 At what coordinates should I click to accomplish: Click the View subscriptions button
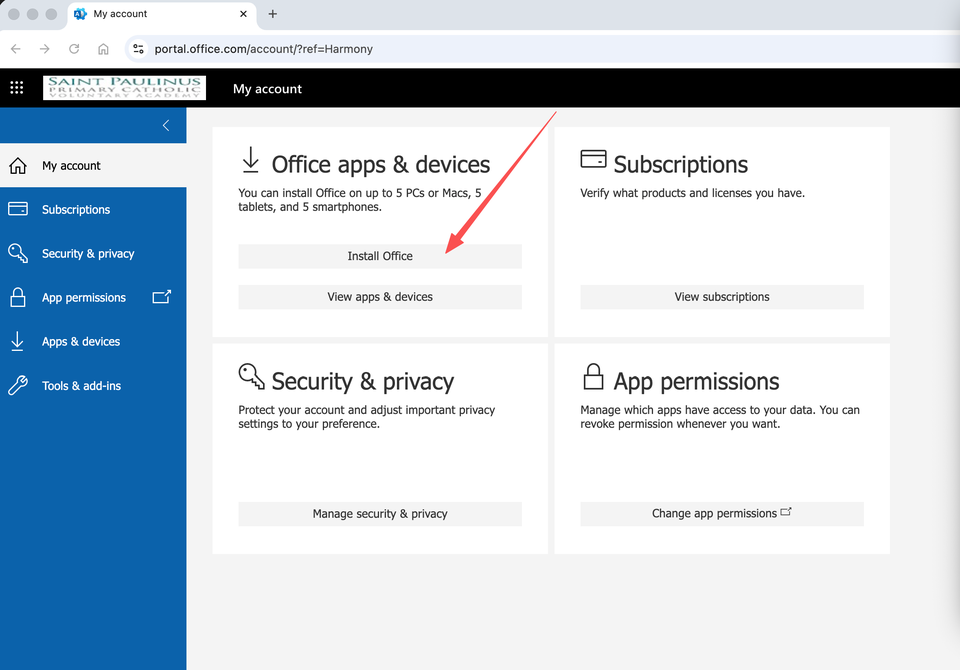coord(721,297)
